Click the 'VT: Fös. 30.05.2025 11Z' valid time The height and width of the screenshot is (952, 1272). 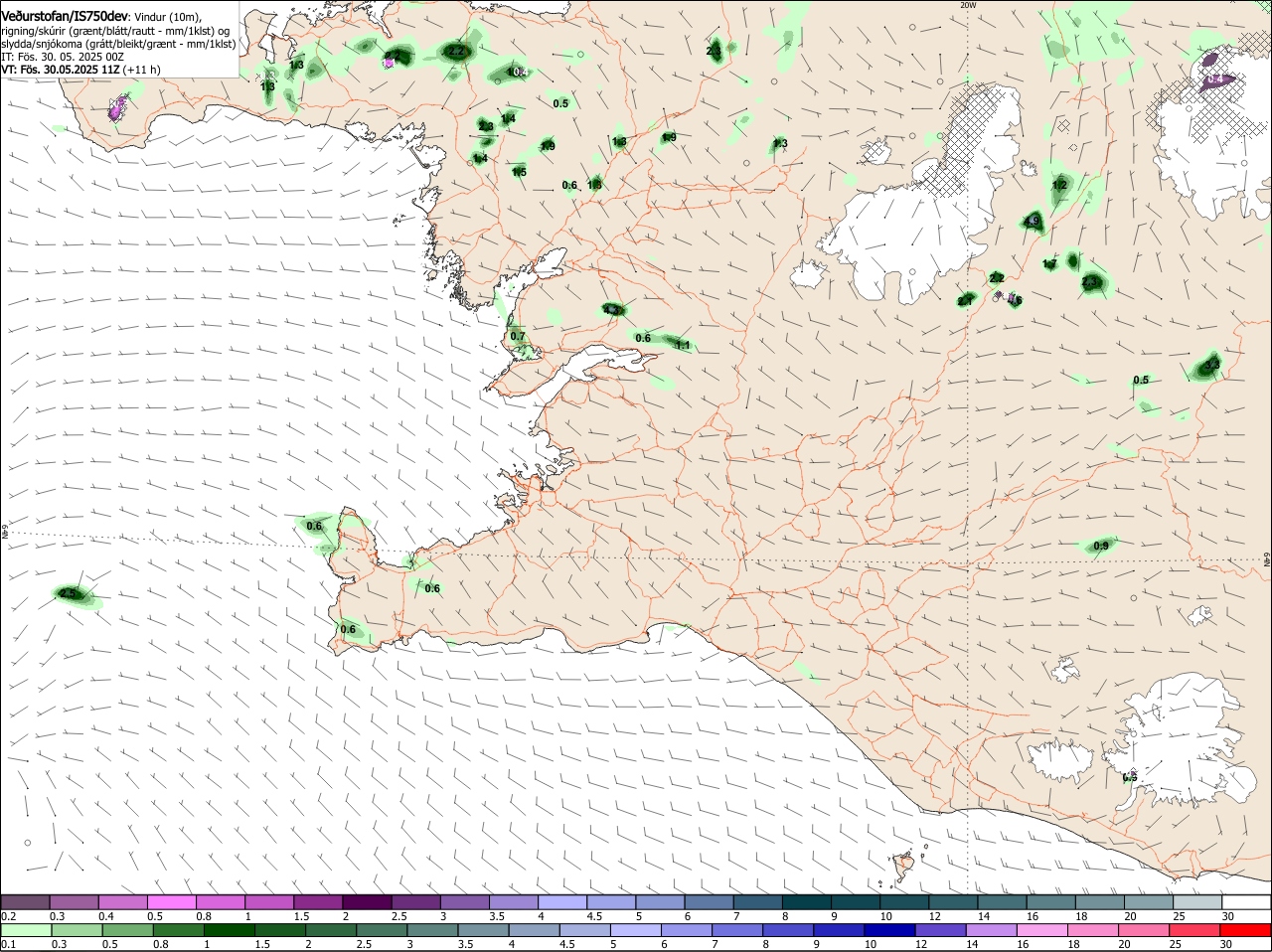(61, 70)
